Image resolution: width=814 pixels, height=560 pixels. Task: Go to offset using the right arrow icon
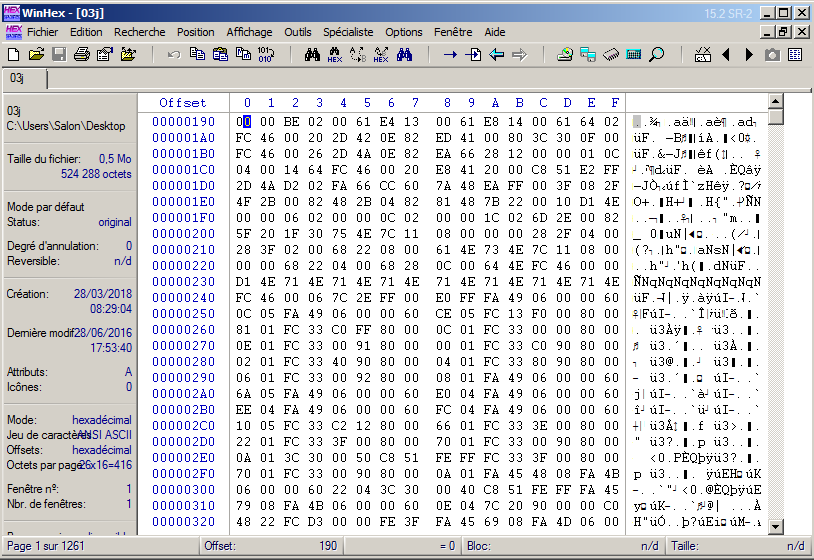pos(450,54)
